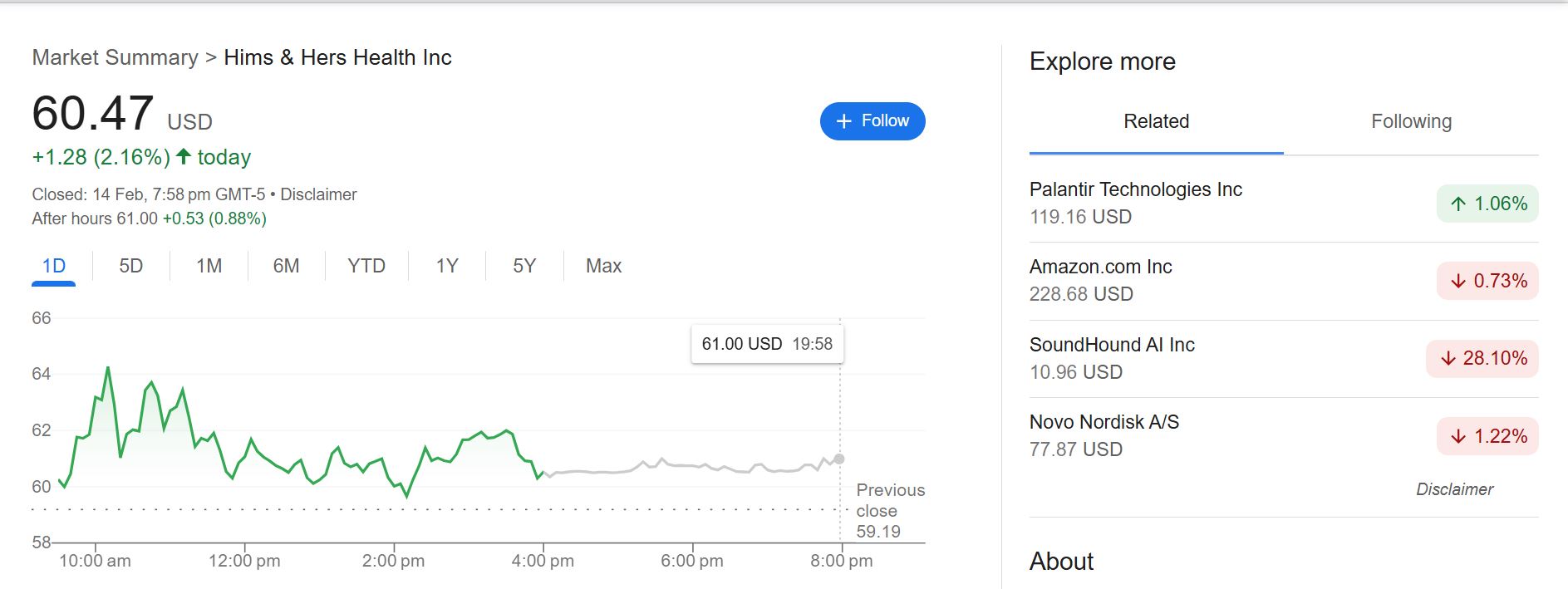Image resolution: width=1568 pixels, height=589 pixels.
Task: Select the 5Y chart range
Action: (524, 266)
